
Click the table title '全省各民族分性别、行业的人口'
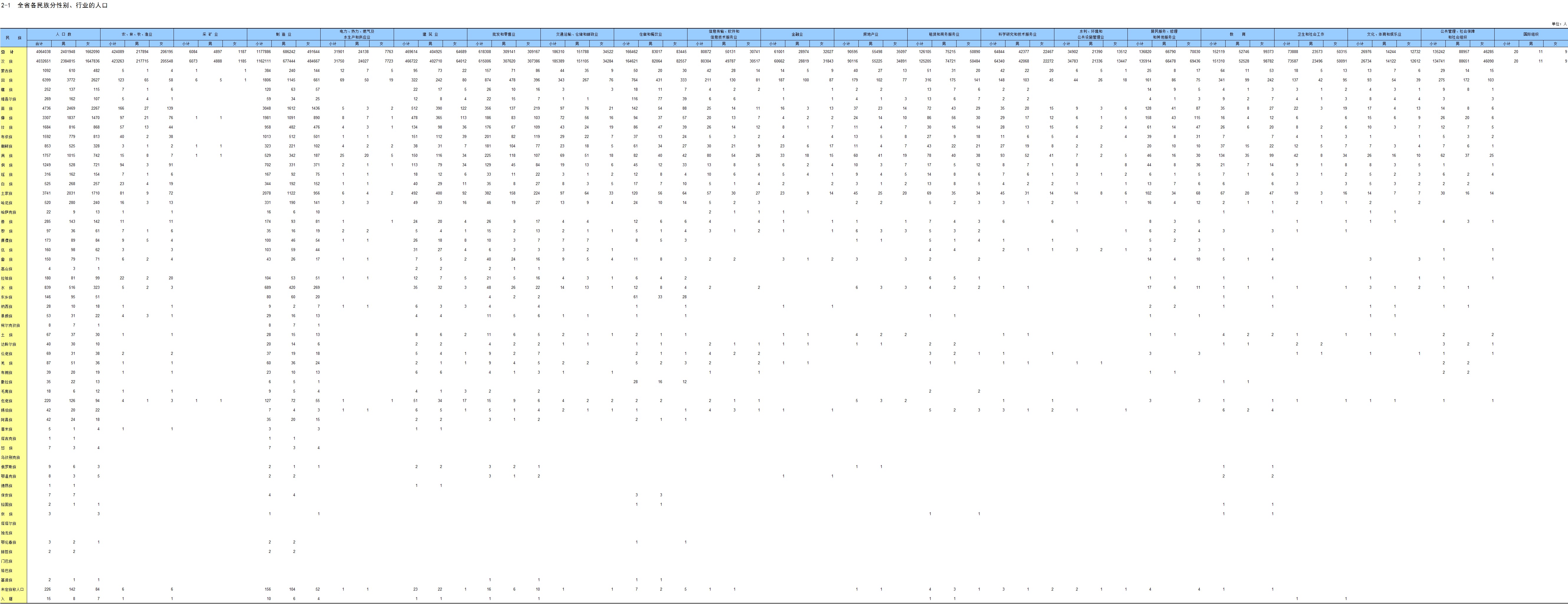tap(62, 5)
